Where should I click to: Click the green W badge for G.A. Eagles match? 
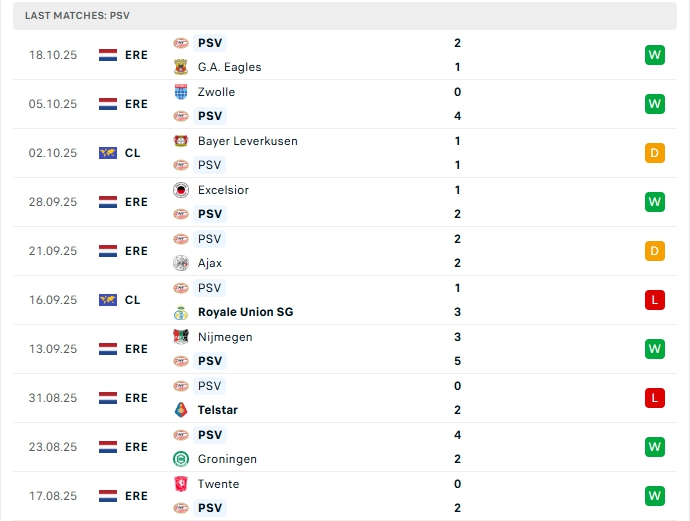pos(655,55)
